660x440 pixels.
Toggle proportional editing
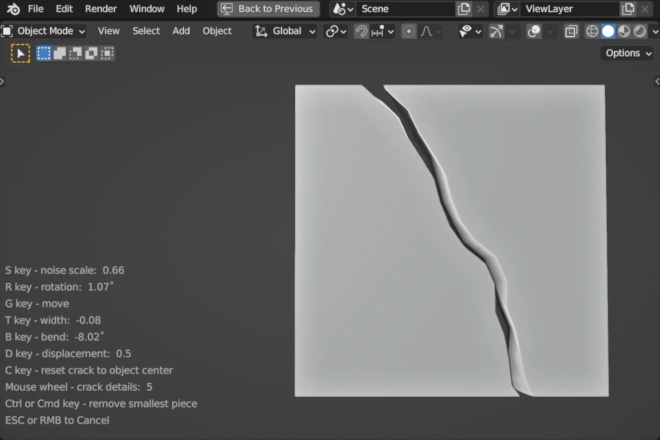tap(409, 31)
